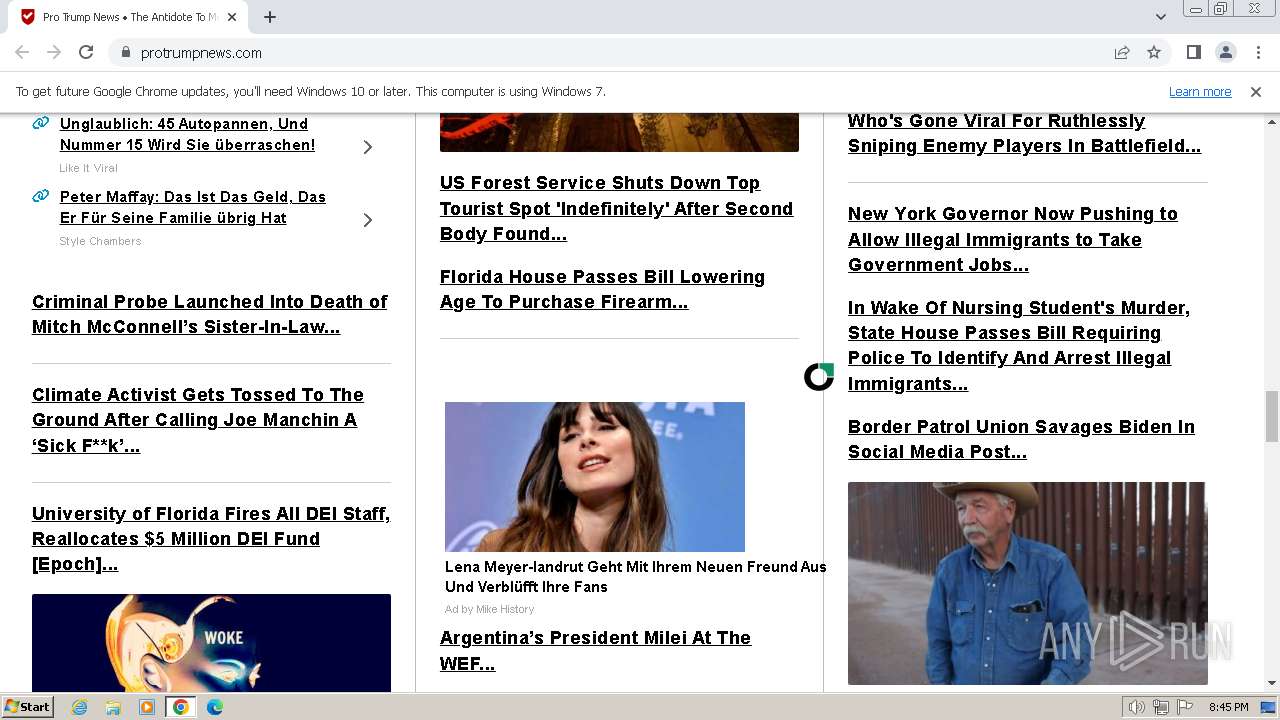Click the ad provider logo icon
The height and width of the screenshot is (720, 1280).
pos(819,377)
